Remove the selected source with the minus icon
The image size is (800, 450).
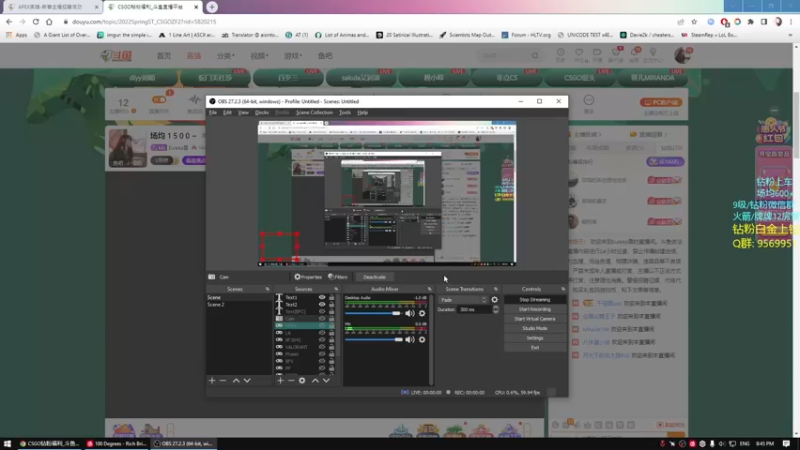(291, 381)
